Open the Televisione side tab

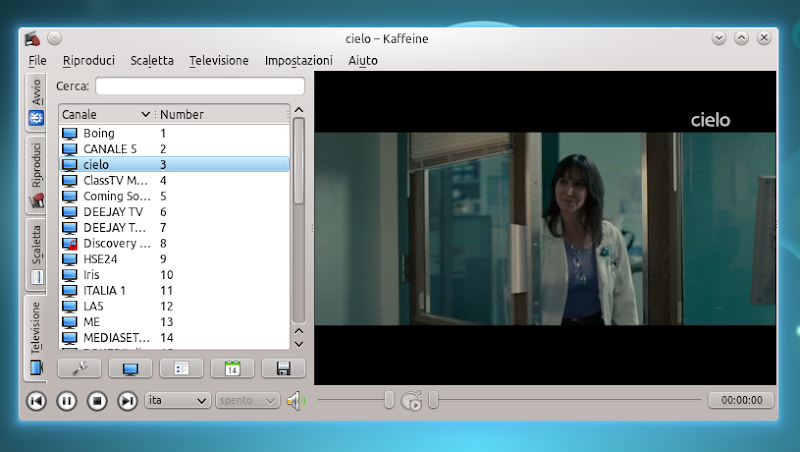tap(36, 338)
